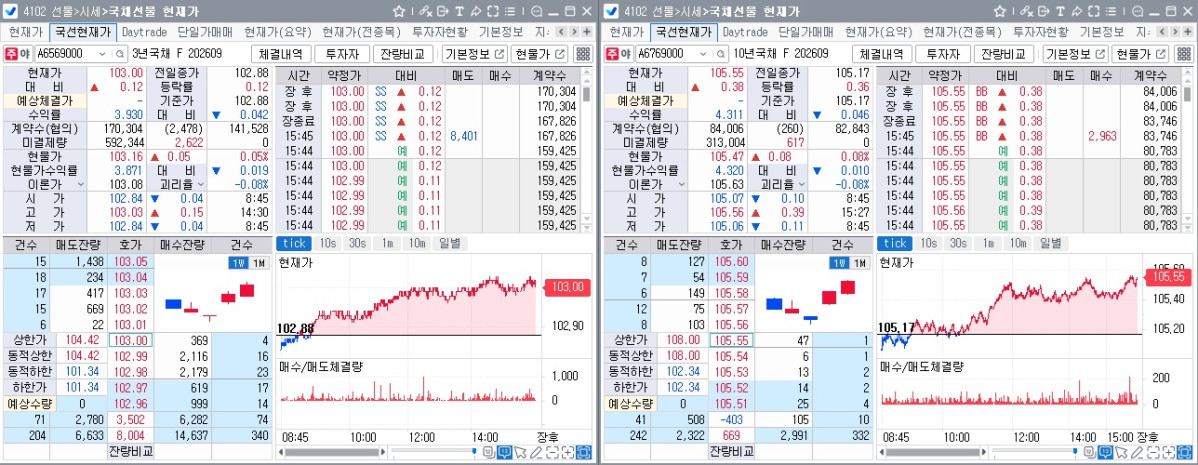Add tab plus button in right window

1187,32
